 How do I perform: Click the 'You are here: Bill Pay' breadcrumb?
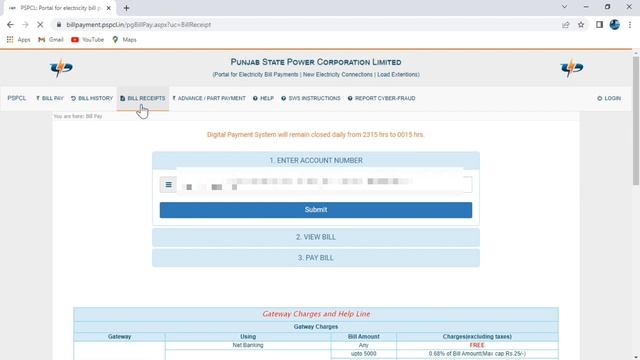78,116
